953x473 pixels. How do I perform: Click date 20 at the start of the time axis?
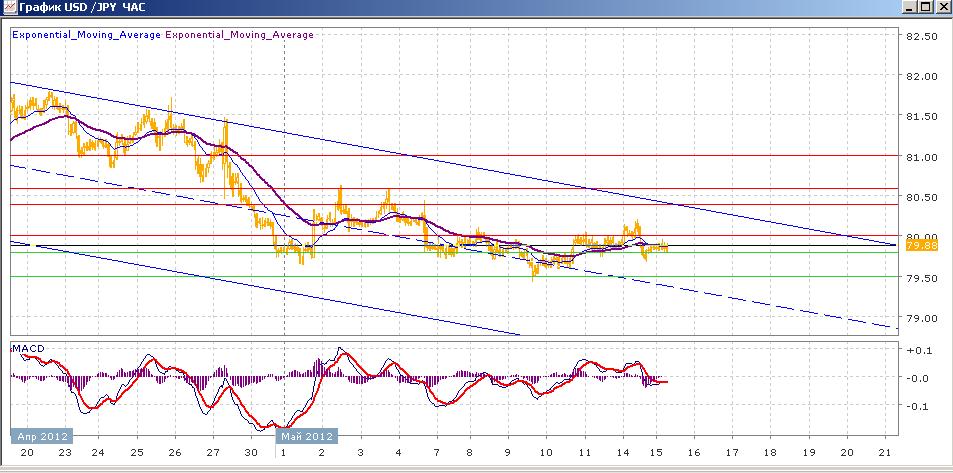[x=26, y=453]
